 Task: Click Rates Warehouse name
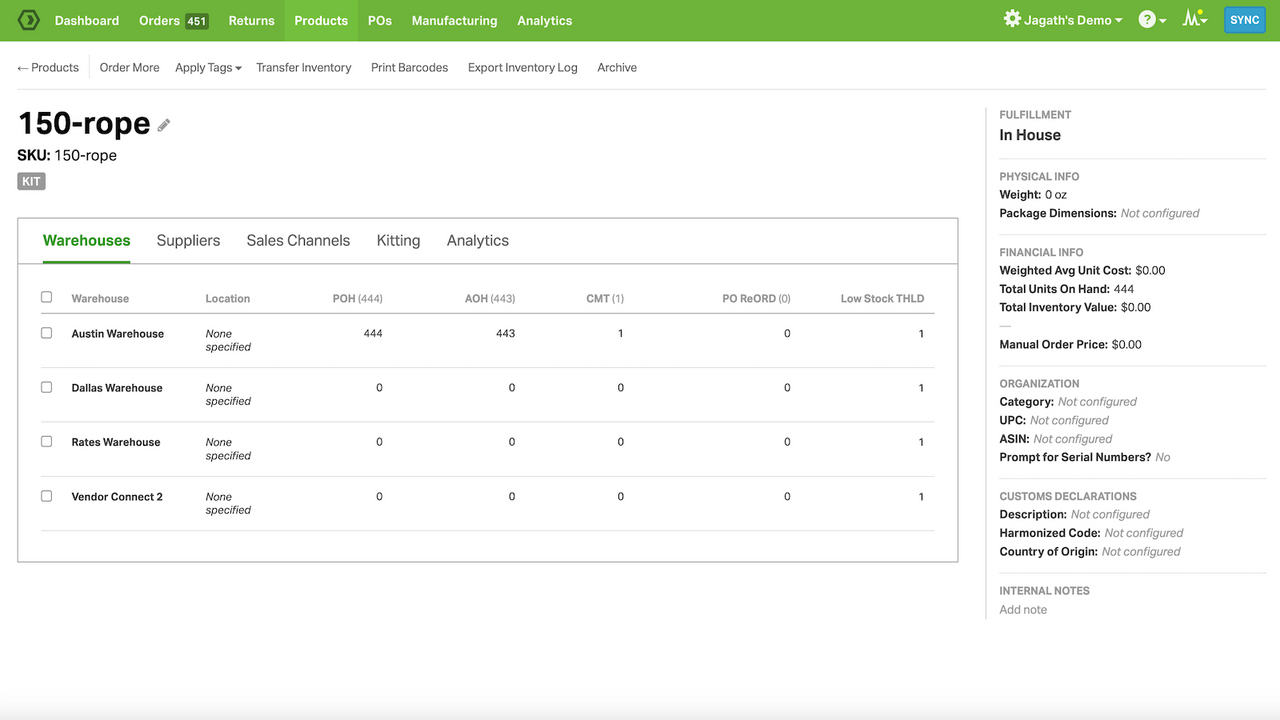(x=116, y=442)
